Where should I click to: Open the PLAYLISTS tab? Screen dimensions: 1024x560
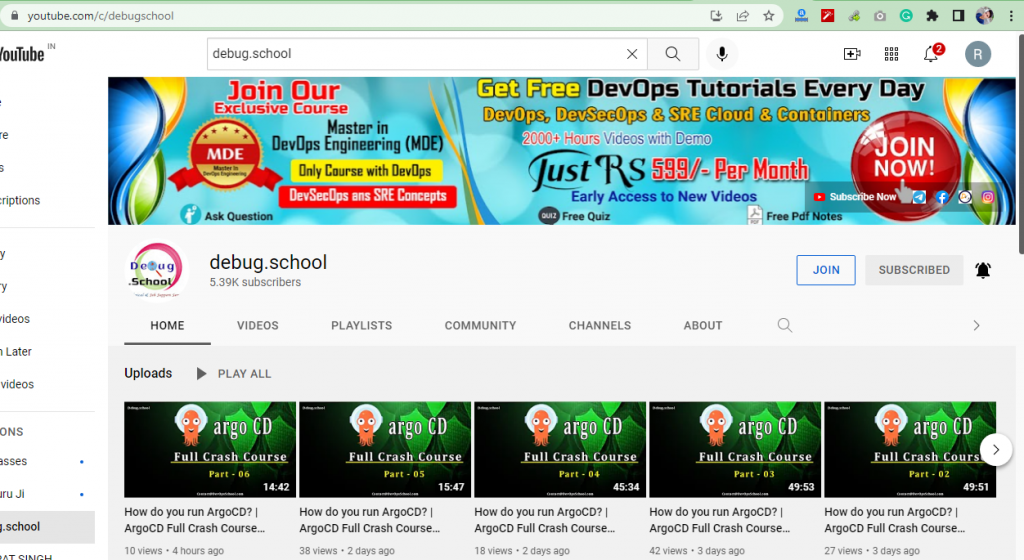click(361, 326)
